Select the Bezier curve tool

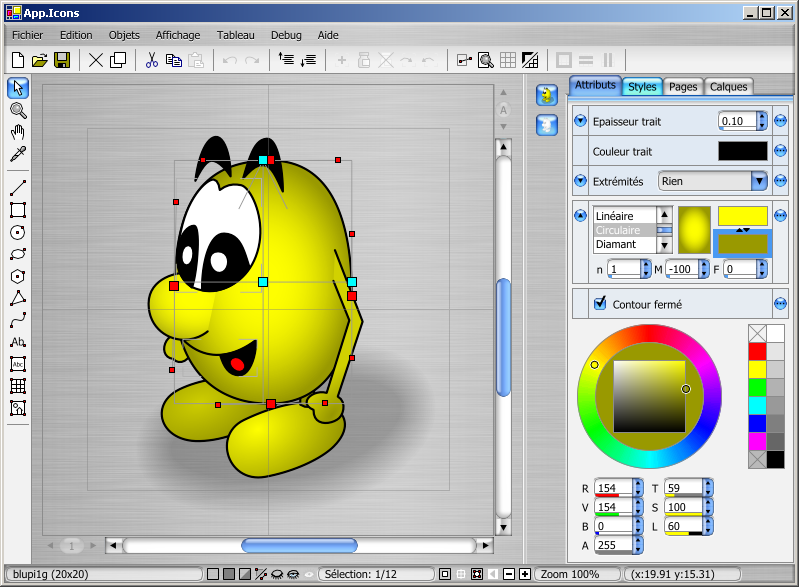click(17, 320)
